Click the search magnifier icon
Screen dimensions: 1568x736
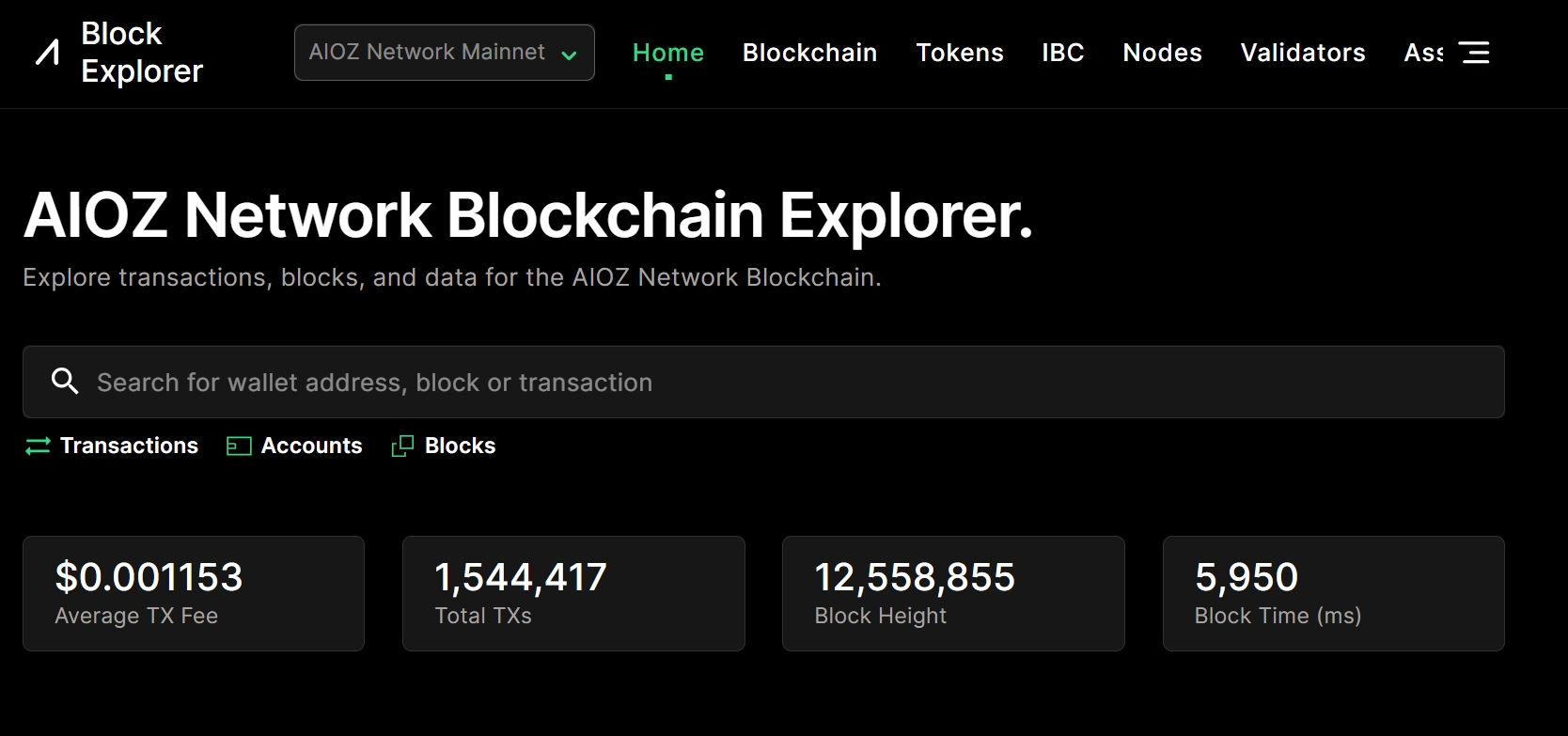65,382
